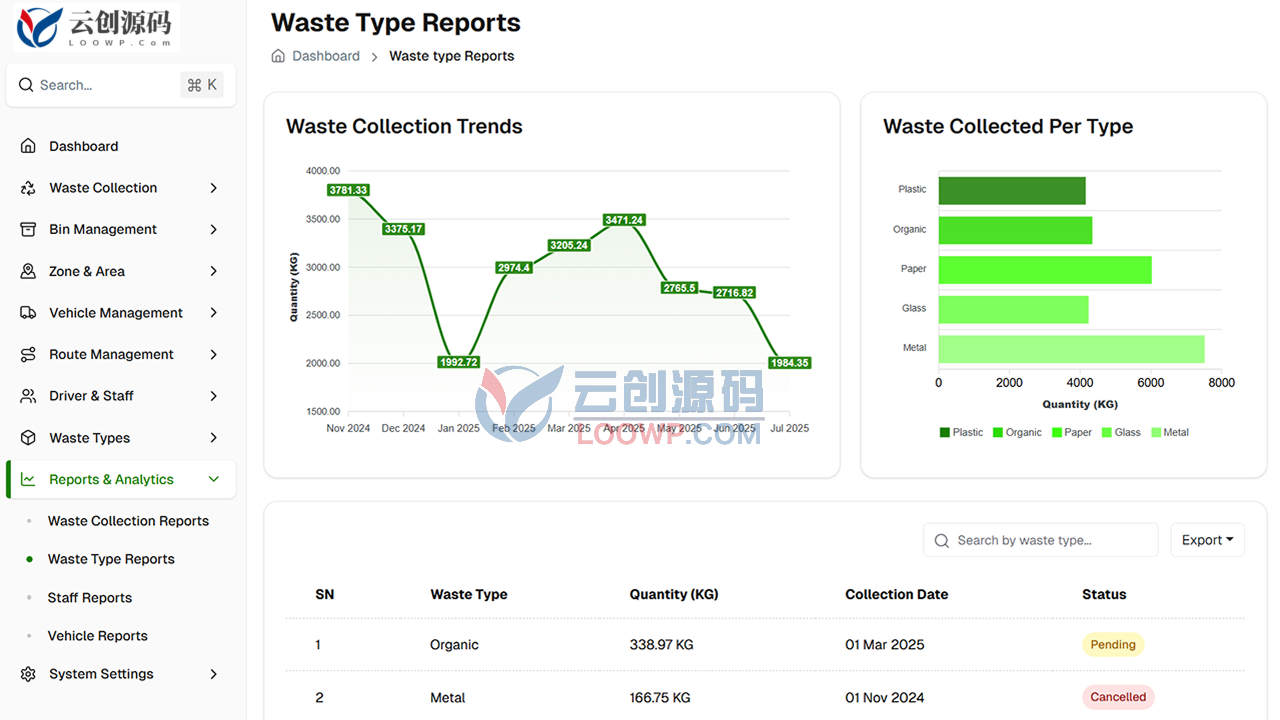Click the Dashboard home icon in sidebar
The width and height of the screenshot is (1280, 720).
tap(28, 146)
